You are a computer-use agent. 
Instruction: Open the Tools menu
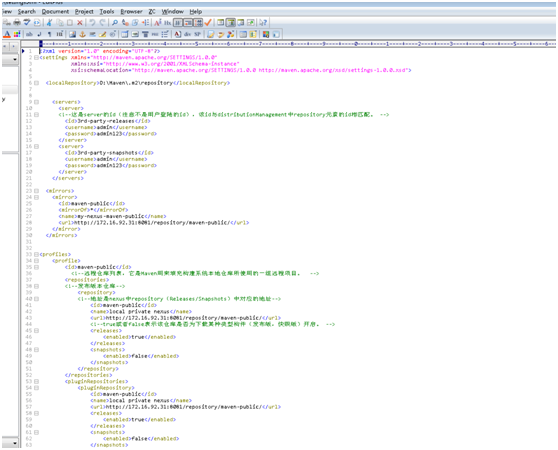(107, 11)
